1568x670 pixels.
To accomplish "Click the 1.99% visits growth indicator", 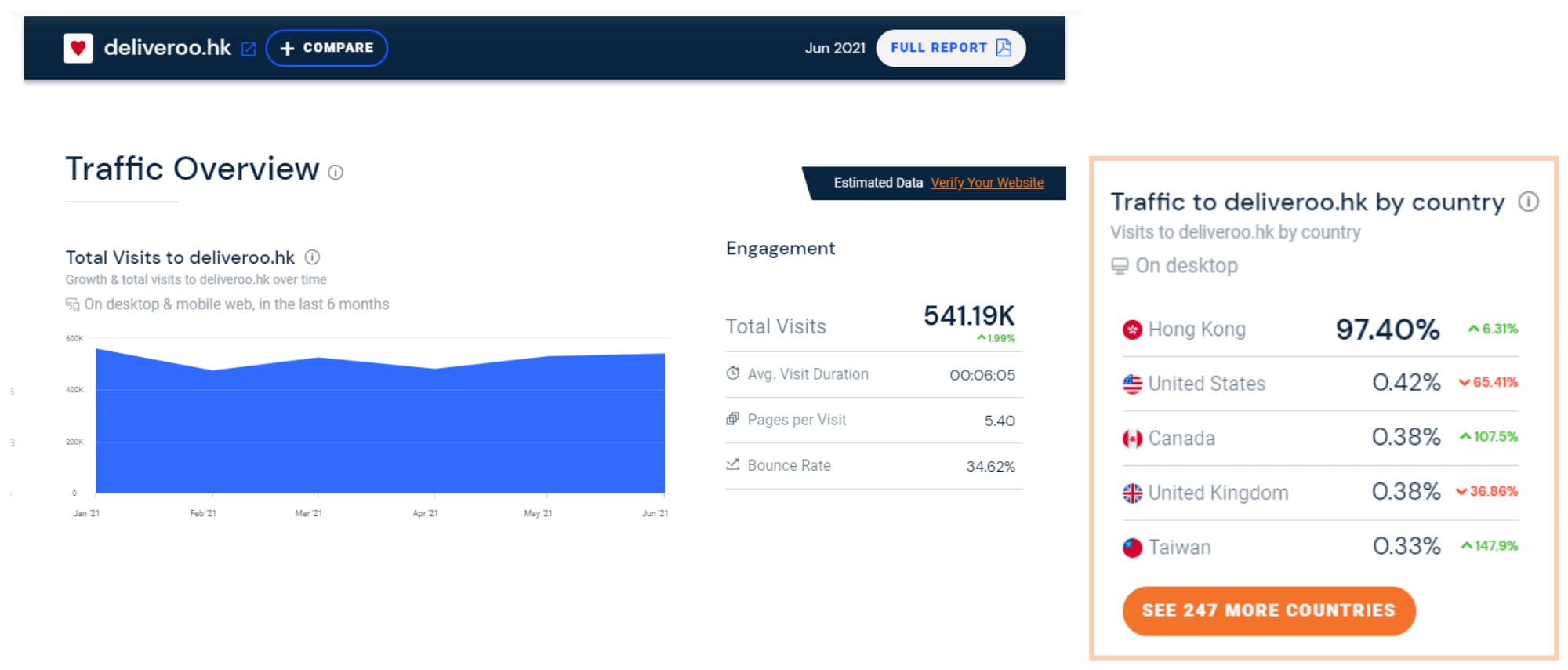I will tap(996, 338).
